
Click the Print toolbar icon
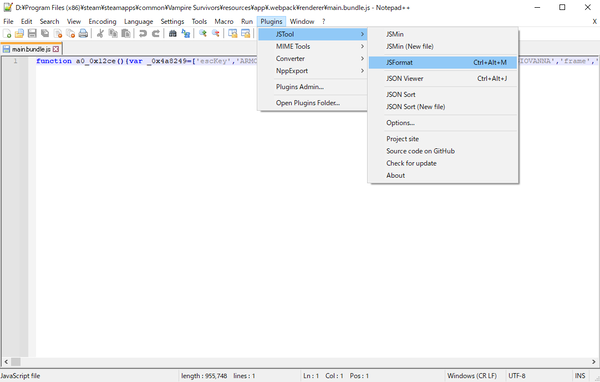tap(83, 34)
